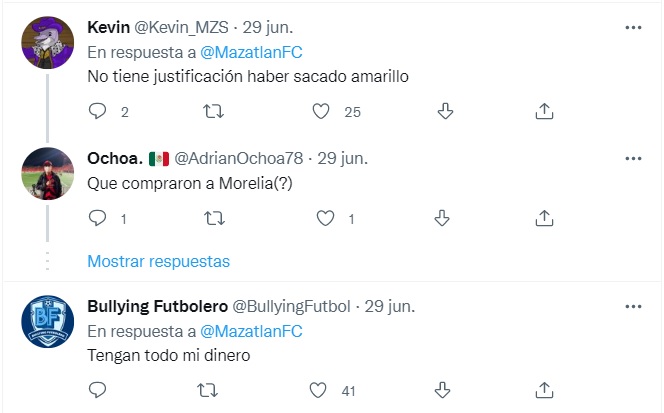Download Kevin's tweet using down arrow icon

click(x=447, y=112)
